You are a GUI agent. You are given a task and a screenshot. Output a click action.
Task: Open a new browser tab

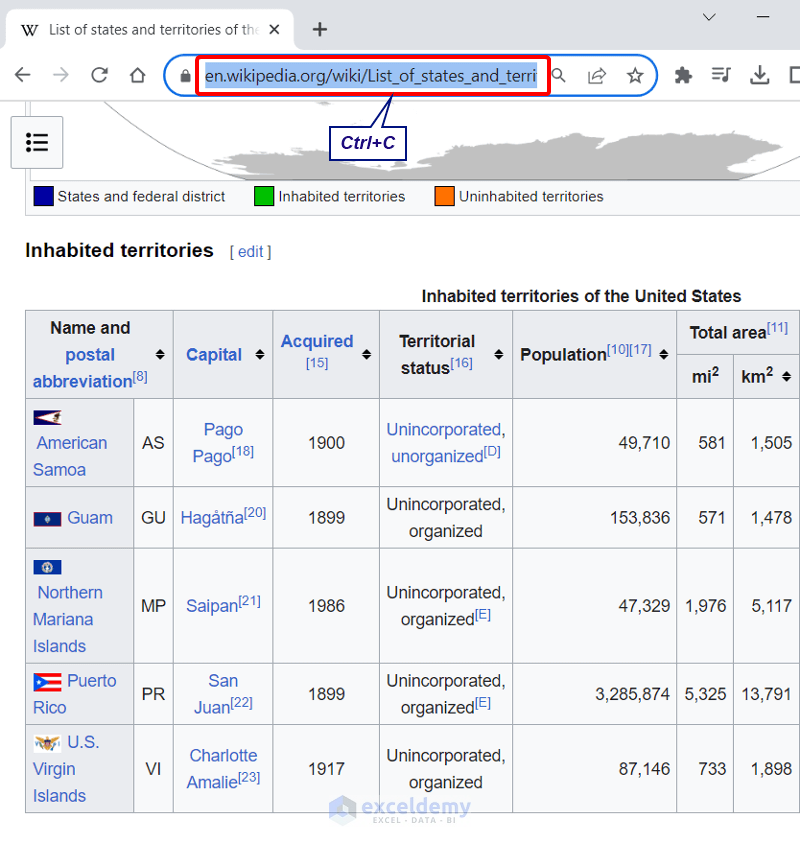coord(320,29)
